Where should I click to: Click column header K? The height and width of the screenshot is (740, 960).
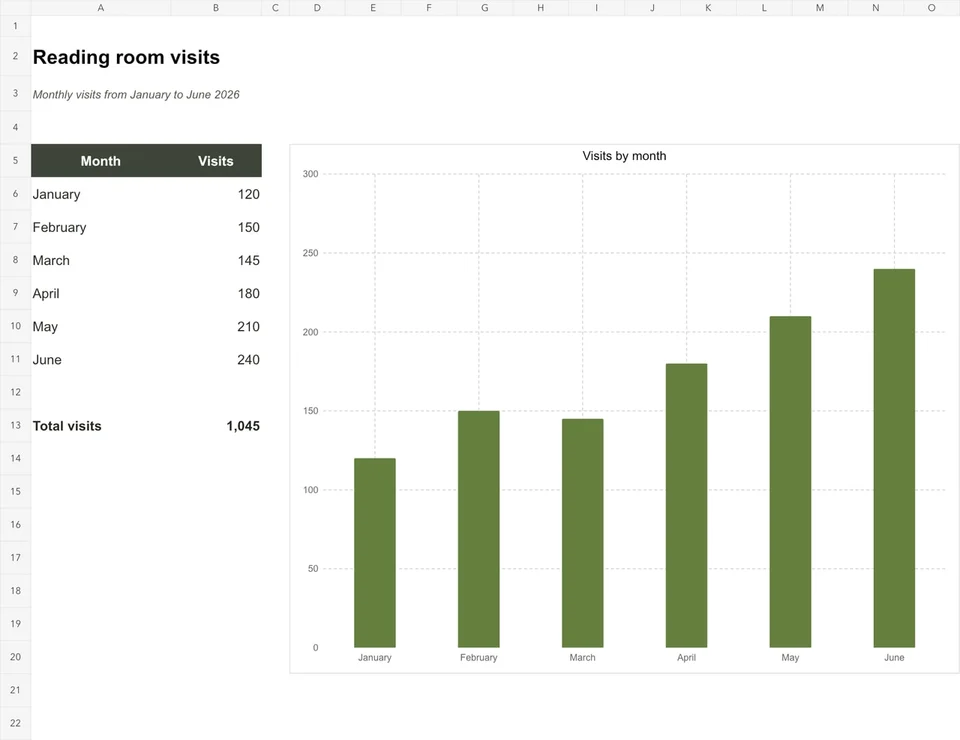tap(708, 8)
